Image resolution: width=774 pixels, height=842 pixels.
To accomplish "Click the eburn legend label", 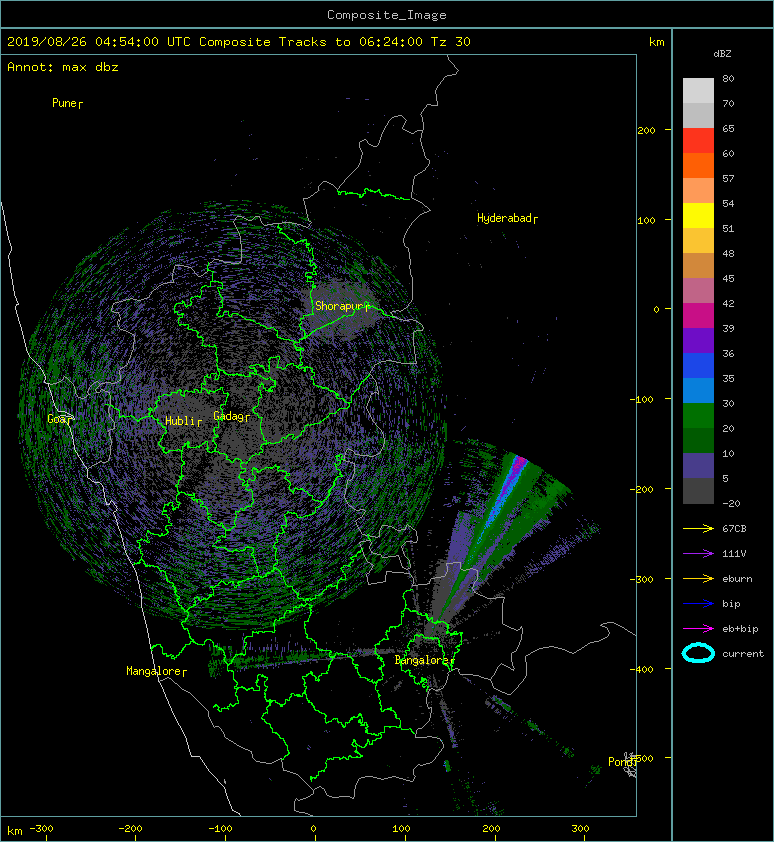I will (x=737, y=579).
